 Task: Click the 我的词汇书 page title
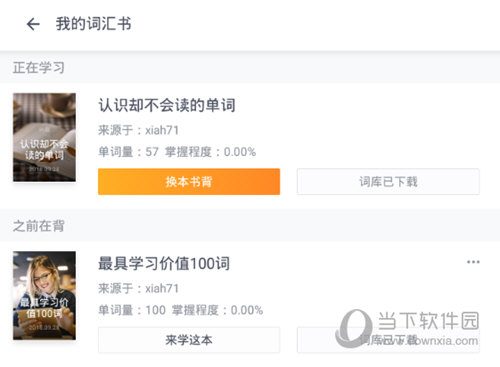coord(94,24)
